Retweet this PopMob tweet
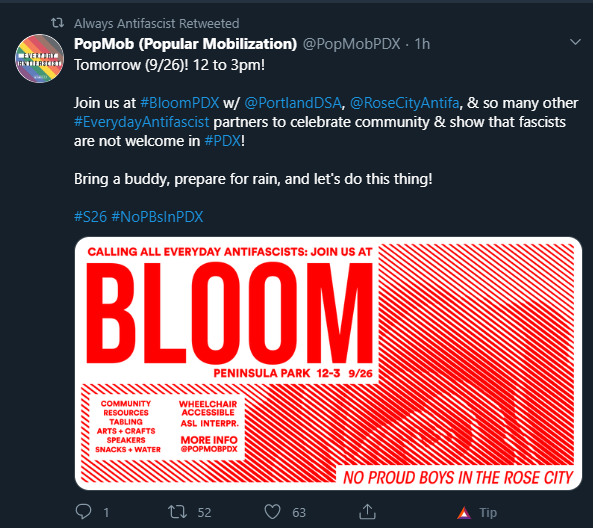Image resolution: width=593 pixels, height=528 pixels. coord(177,512)
